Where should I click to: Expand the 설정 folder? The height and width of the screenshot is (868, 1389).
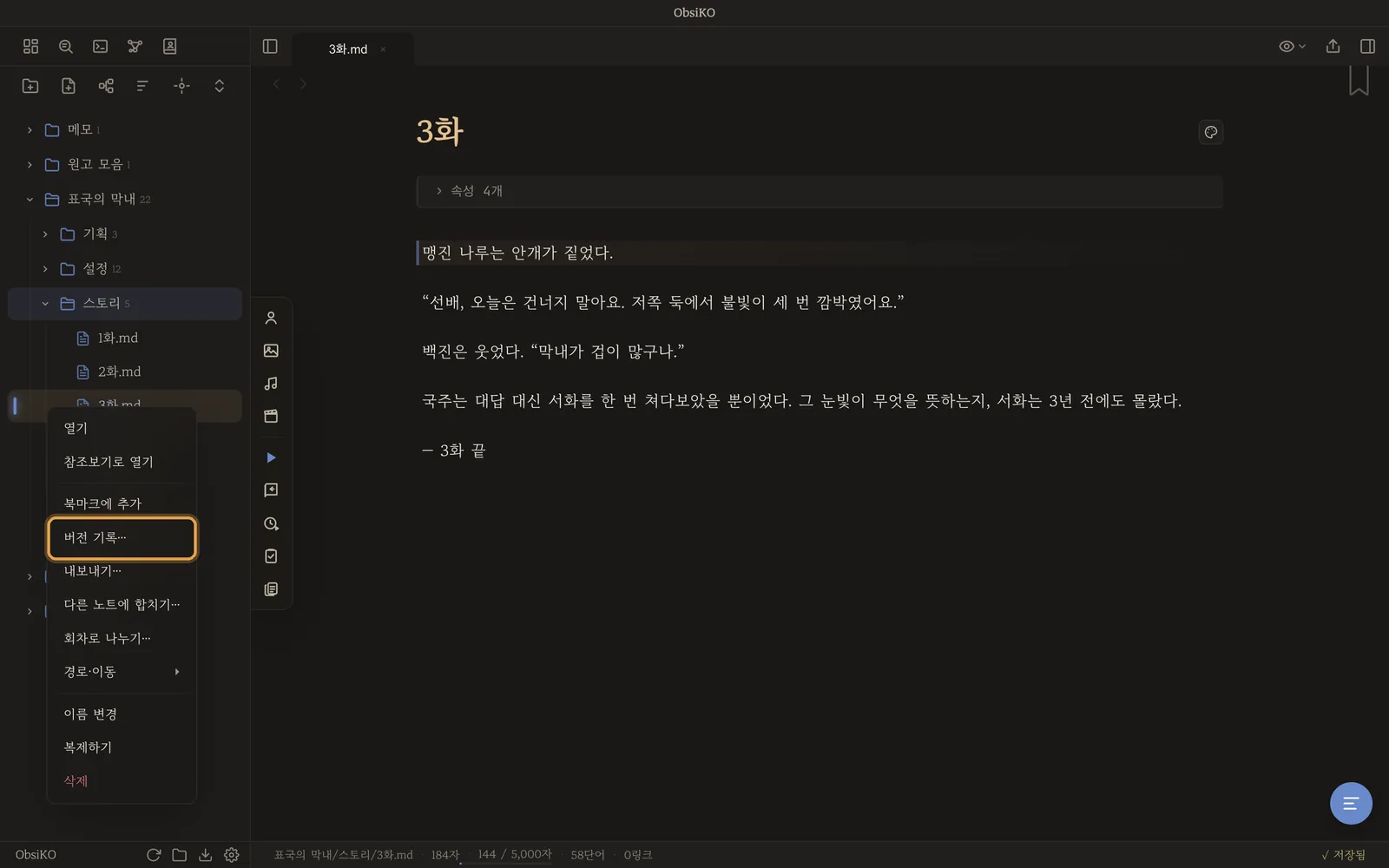[x=124, y=268]
